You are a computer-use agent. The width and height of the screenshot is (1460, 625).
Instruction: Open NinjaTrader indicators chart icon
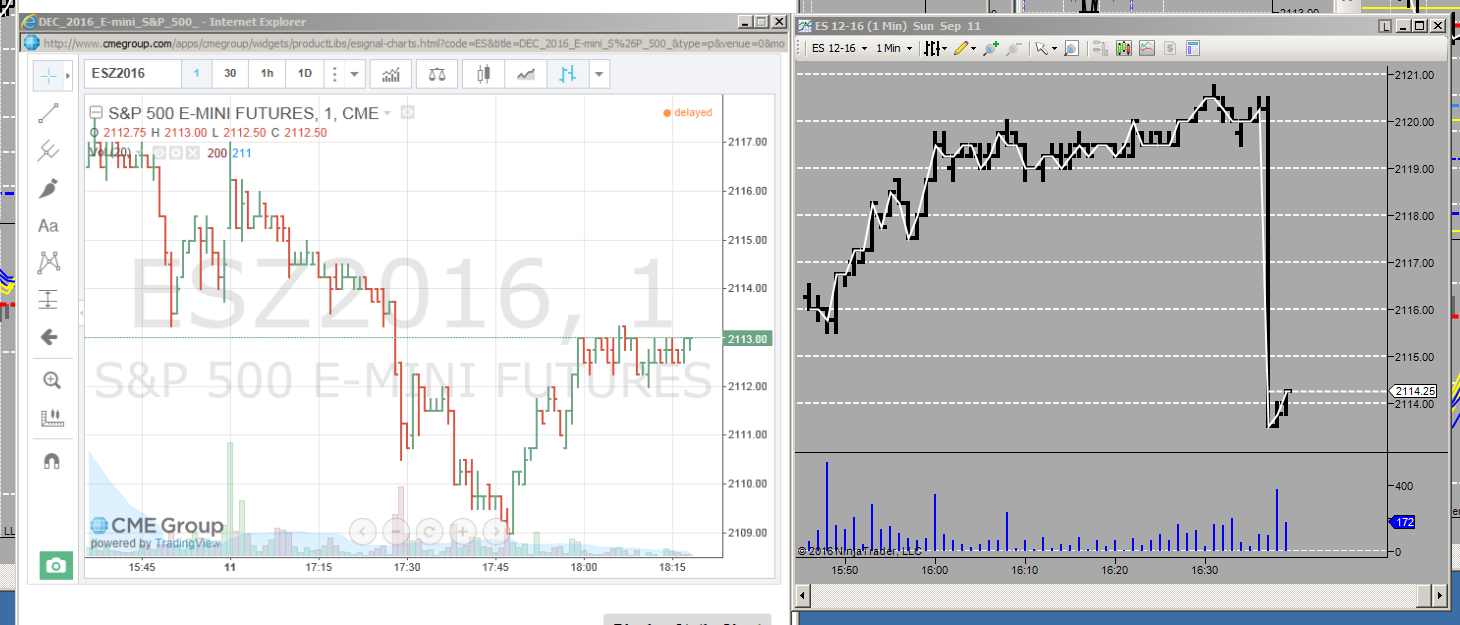pos(1146,48)
